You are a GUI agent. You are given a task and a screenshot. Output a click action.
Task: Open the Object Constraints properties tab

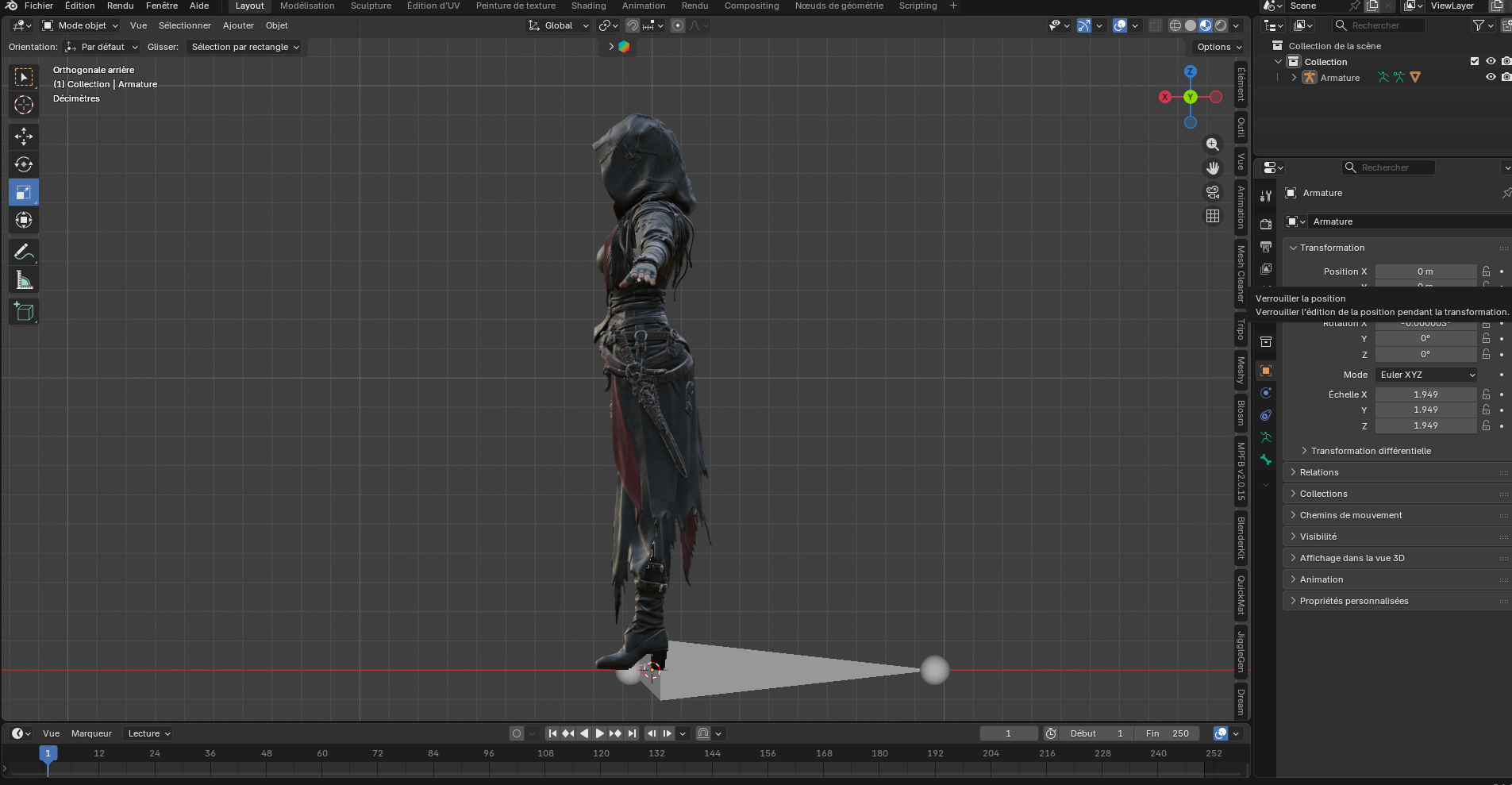click(x=1266, y=415)
